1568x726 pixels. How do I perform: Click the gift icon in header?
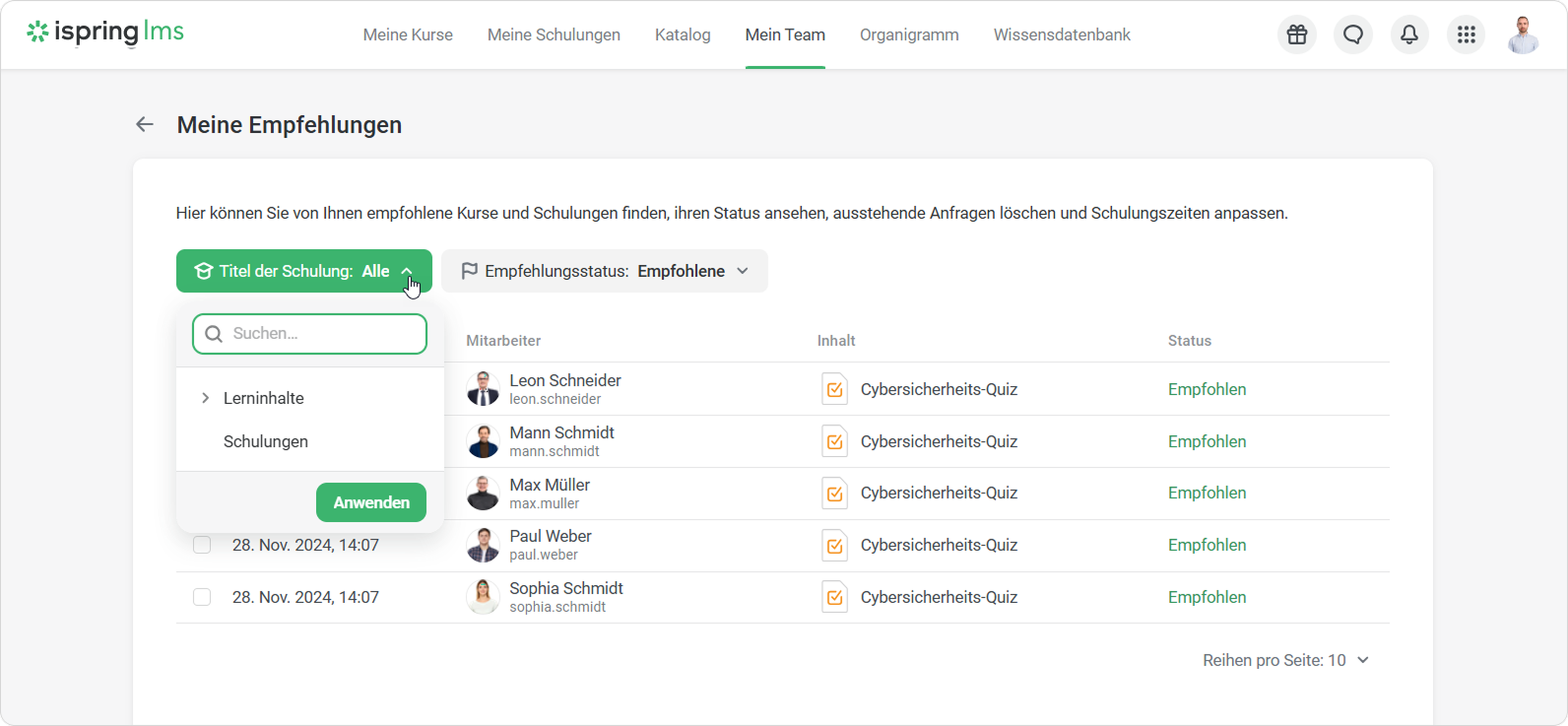(x=1297, y=34)
